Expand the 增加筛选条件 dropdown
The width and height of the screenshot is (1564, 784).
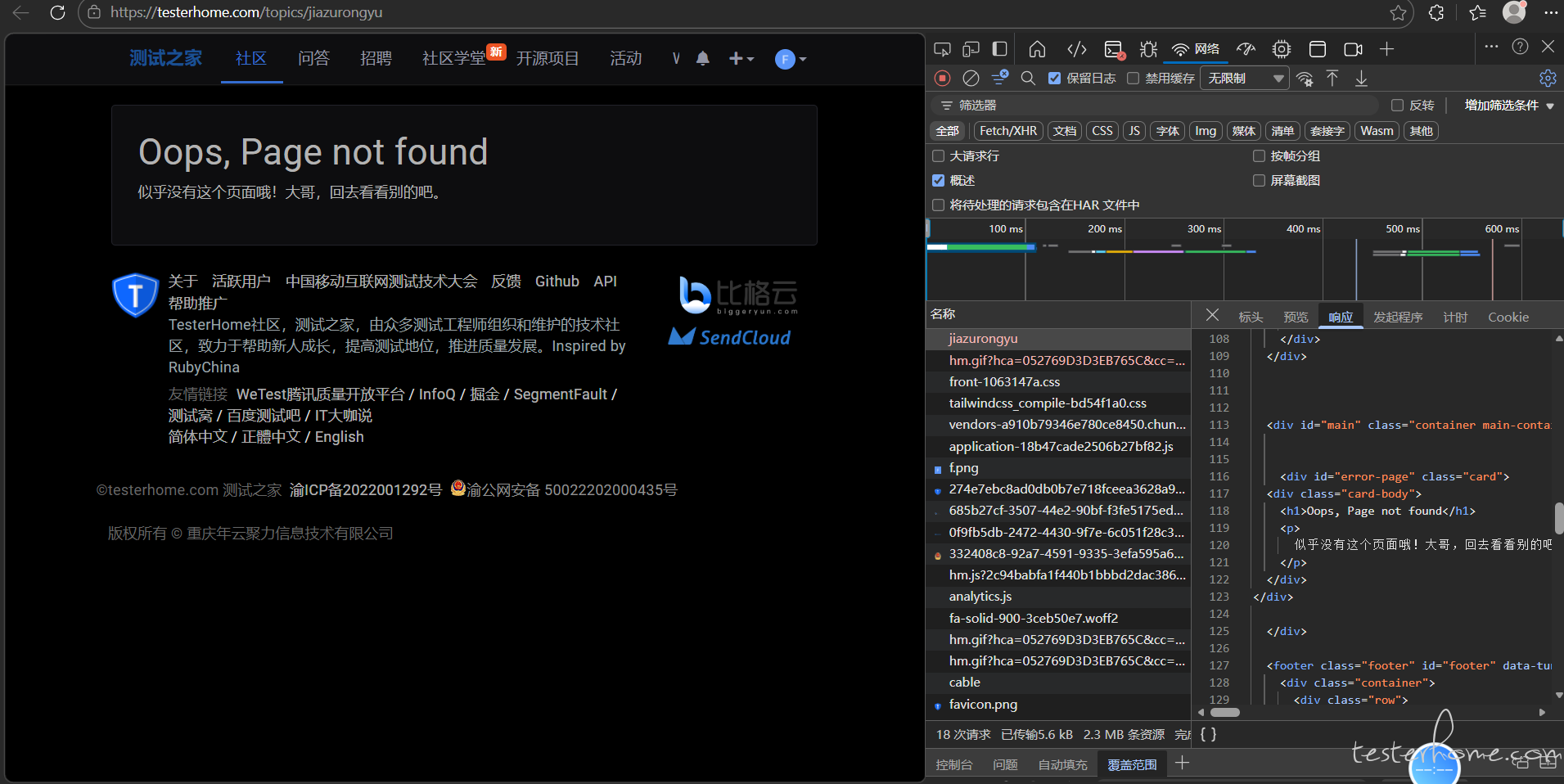pos(1508,106)
